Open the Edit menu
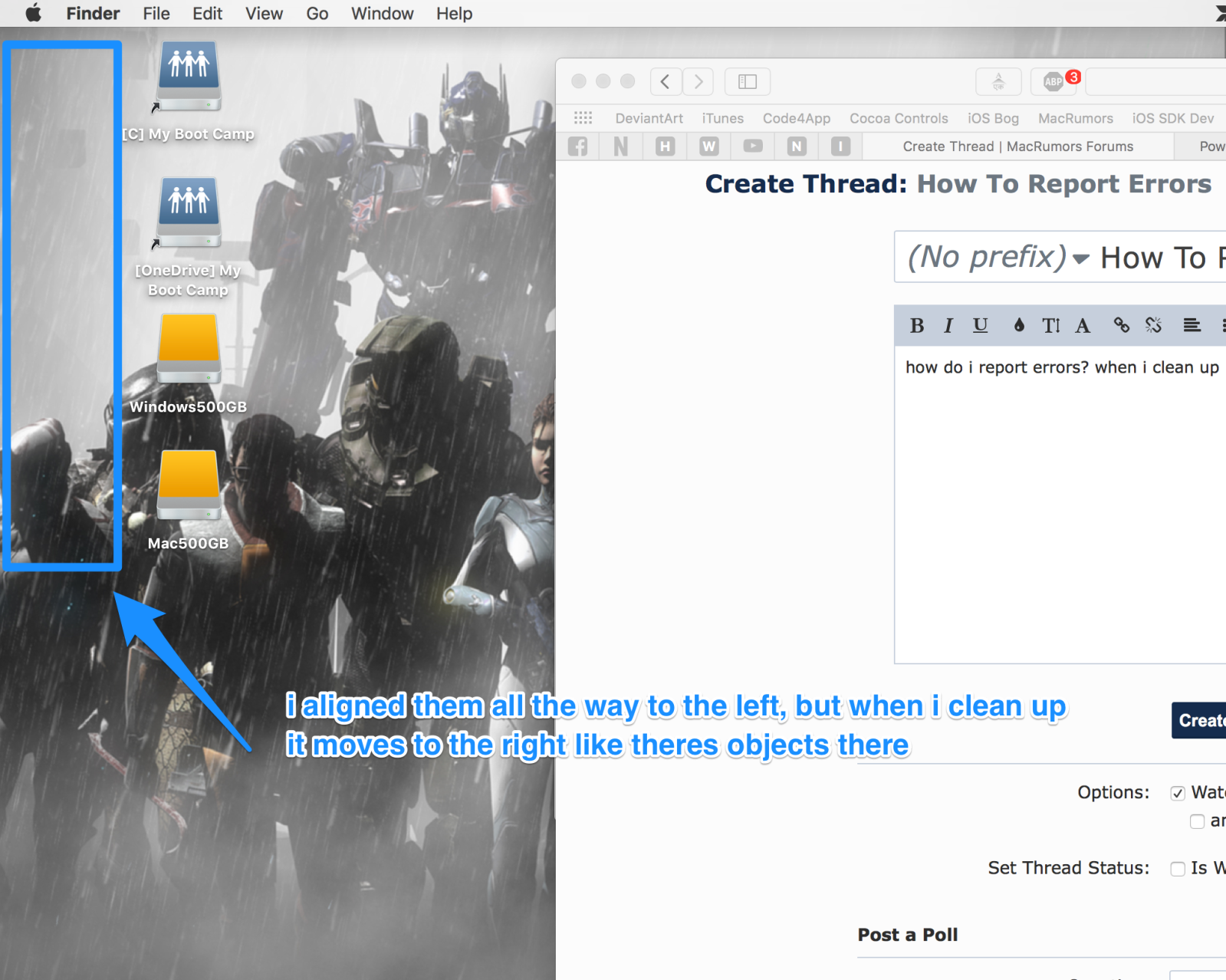1226x980 pixels. pyautogui.click(x=207, y=13)
